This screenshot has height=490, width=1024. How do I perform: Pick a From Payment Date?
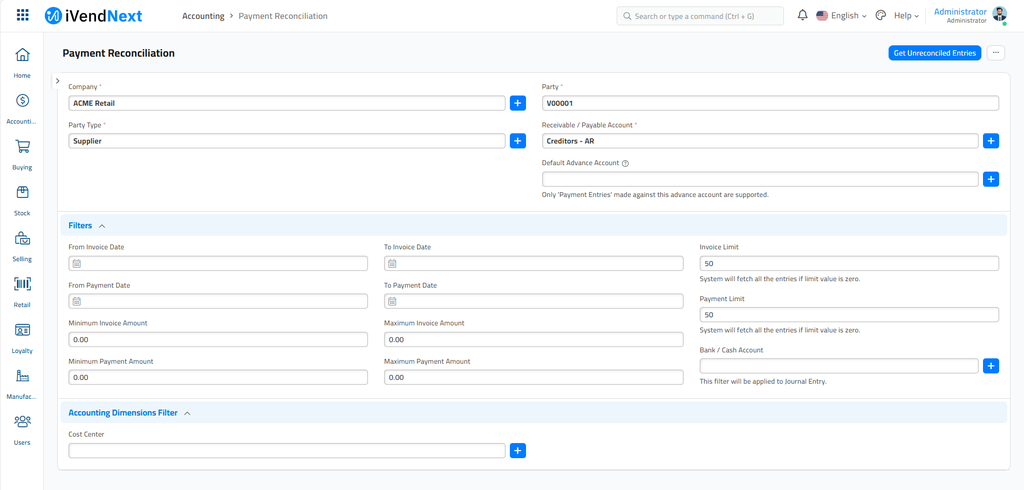tap(217, 301)
